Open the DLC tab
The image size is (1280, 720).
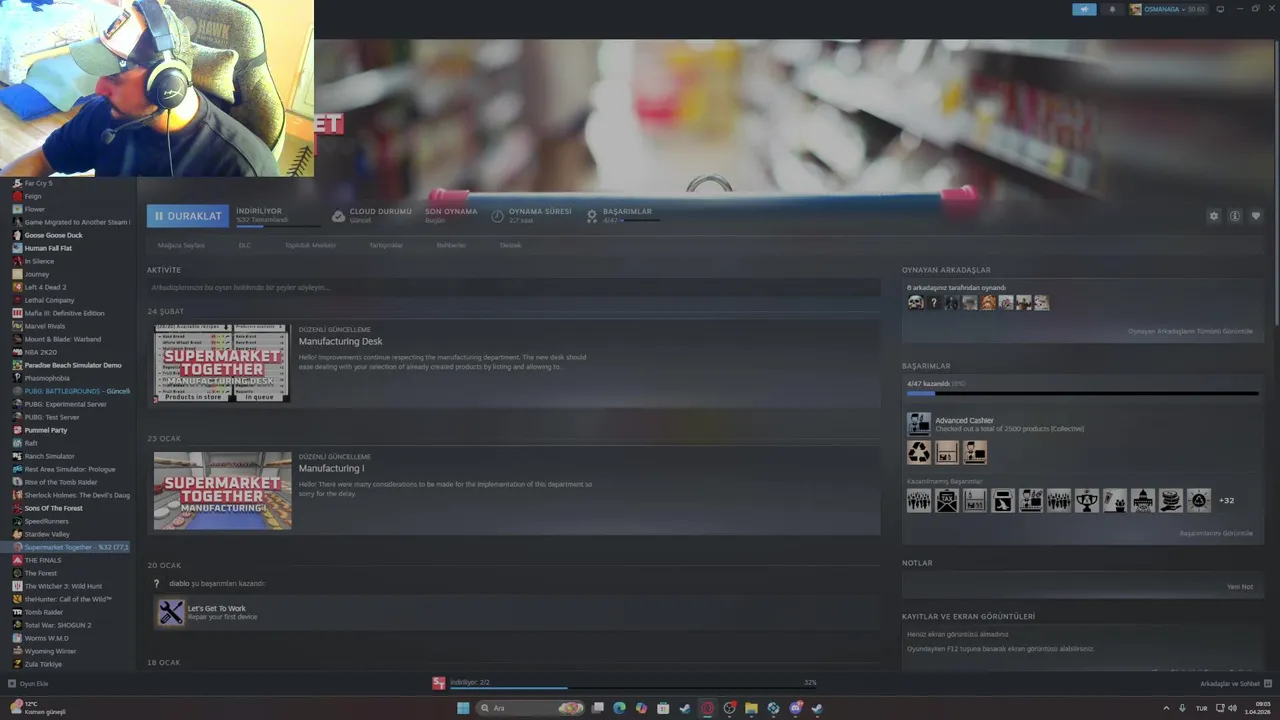click(x=244, y=245)
